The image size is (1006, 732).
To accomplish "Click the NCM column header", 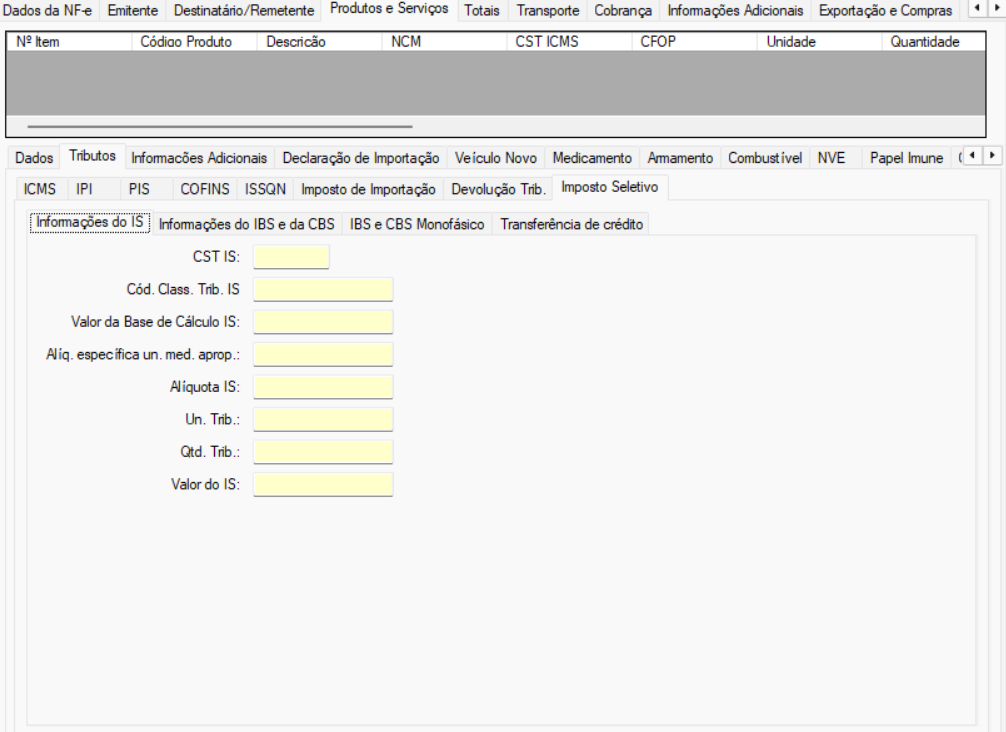I will pyautogui.click(x=444, y=42).
